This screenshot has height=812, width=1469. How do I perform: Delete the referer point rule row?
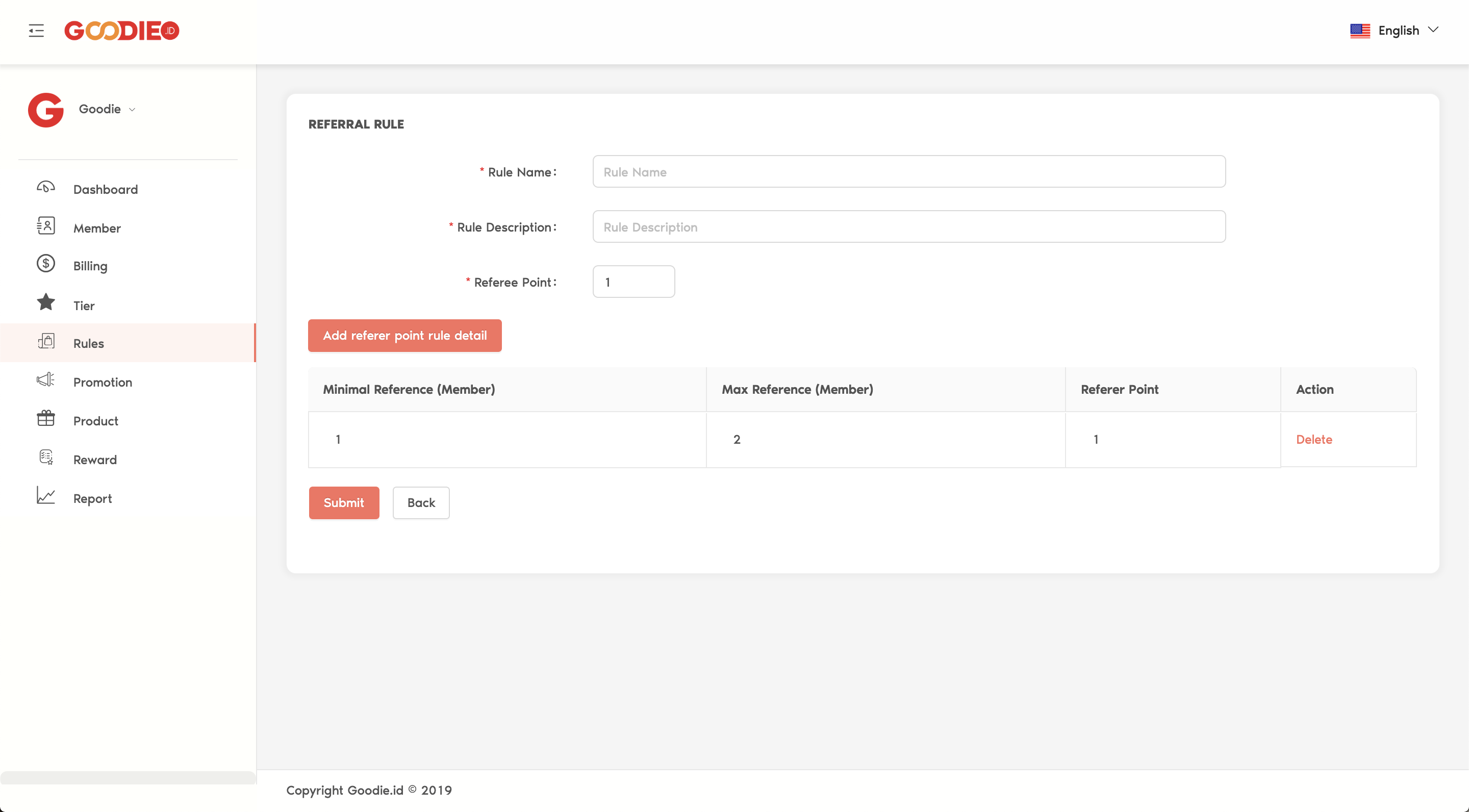pos(1313,439)
